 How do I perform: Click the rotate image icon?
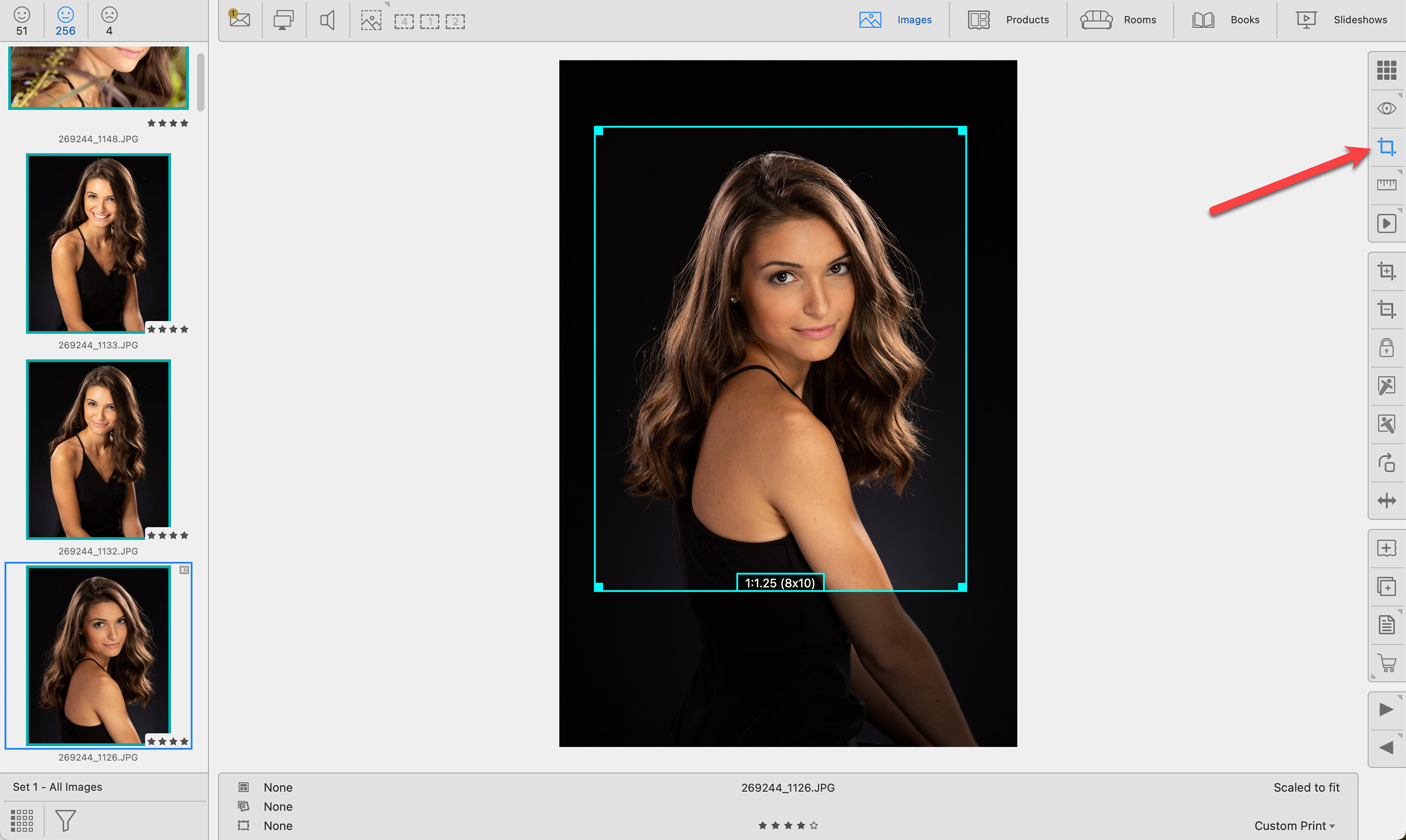tap(1385, 463)
